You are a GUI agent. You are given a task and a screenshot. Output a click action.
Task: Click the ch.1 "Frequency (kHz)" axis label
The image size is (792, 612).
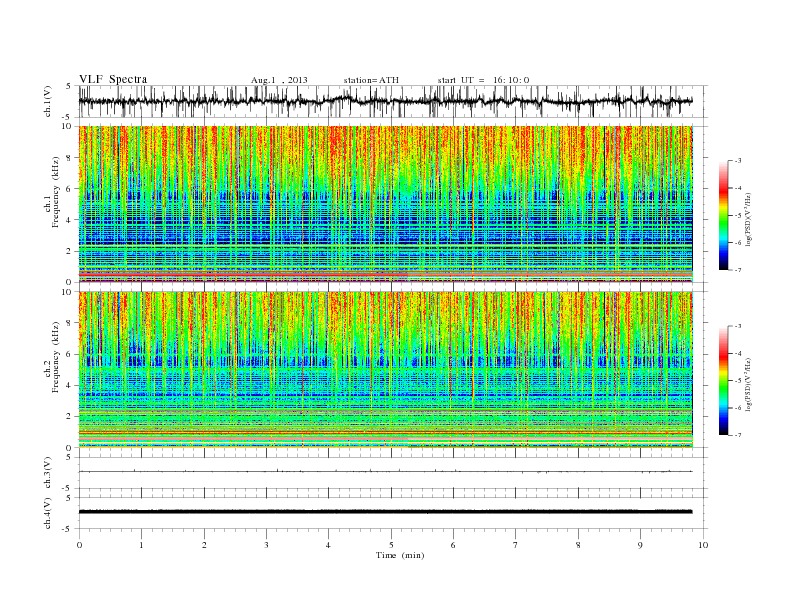tap(55, 192)
